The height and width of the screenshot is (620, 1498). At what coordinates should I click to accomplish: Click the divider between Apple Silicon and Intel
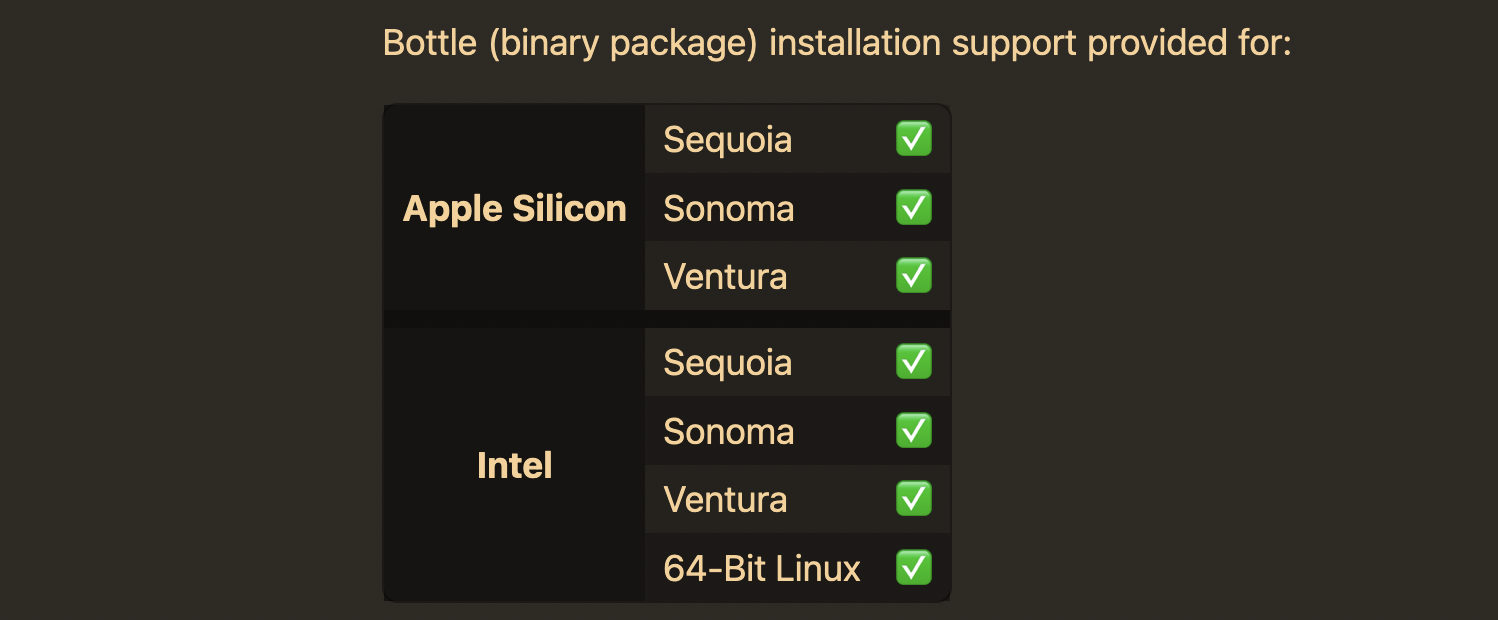click(x=667, y=319)
